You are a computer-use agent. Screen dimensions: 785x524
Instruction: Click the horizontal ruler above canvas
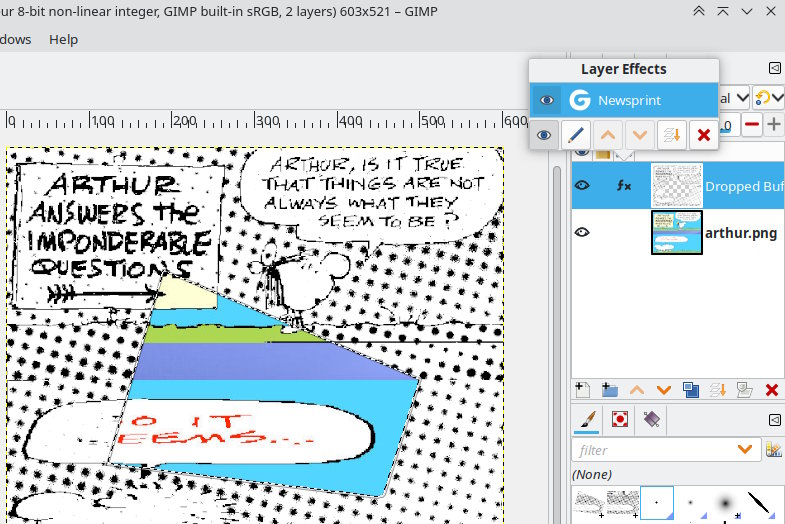pyautogui.click(x=265, y=121)
